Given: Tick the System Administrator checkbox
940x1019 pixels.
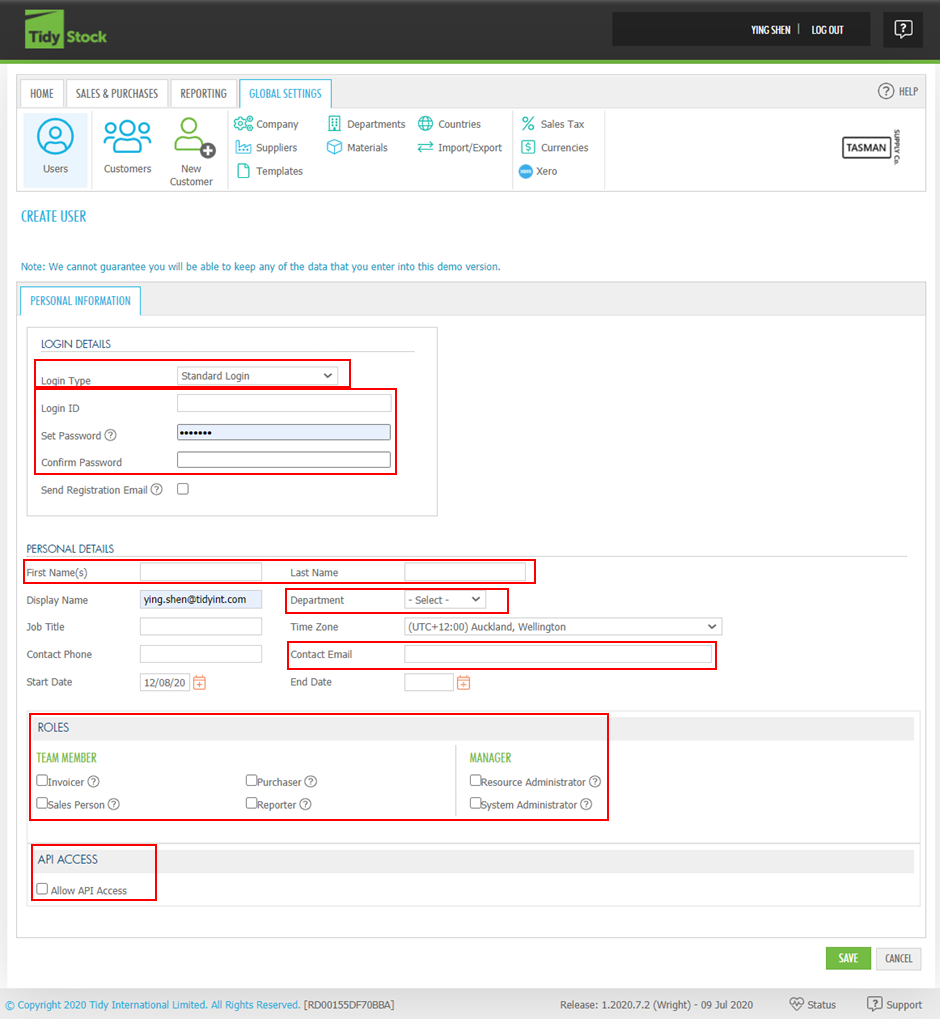Looking at the screenshot, I should [x=476, y=804].
